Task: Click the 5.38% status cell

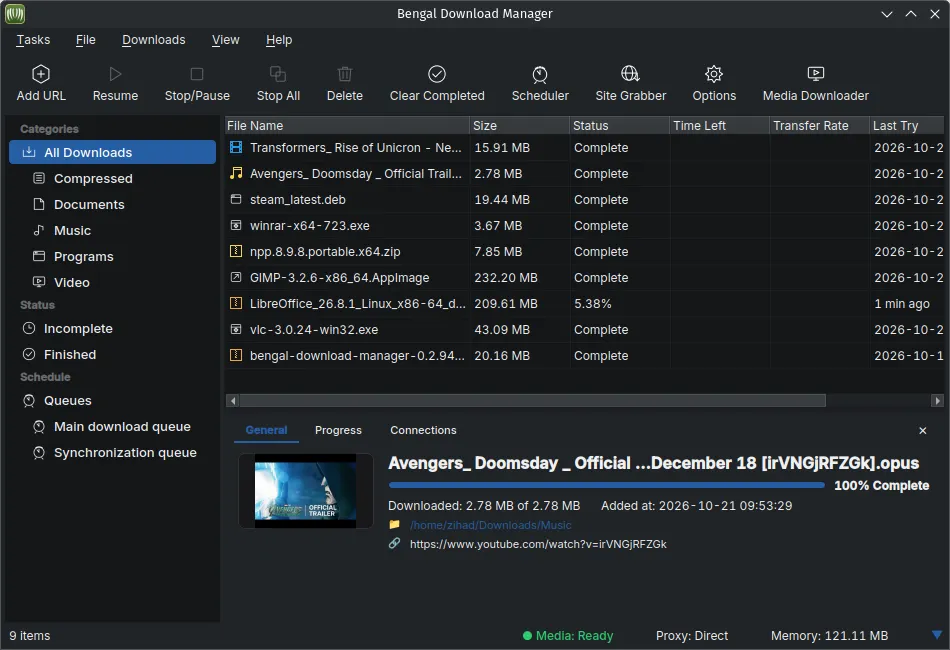Action: (x=619, y=303)
